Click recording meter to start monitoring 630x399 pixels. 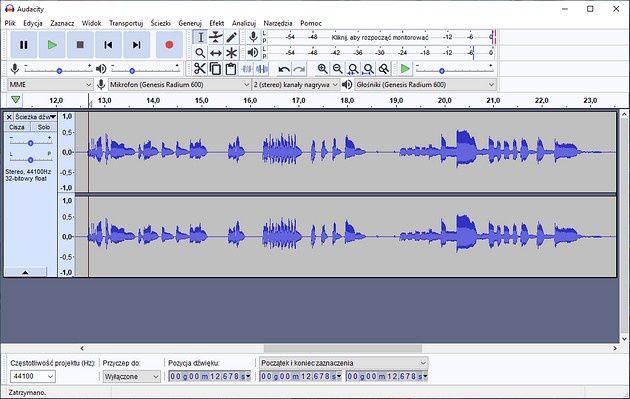(x=380, y=37)
